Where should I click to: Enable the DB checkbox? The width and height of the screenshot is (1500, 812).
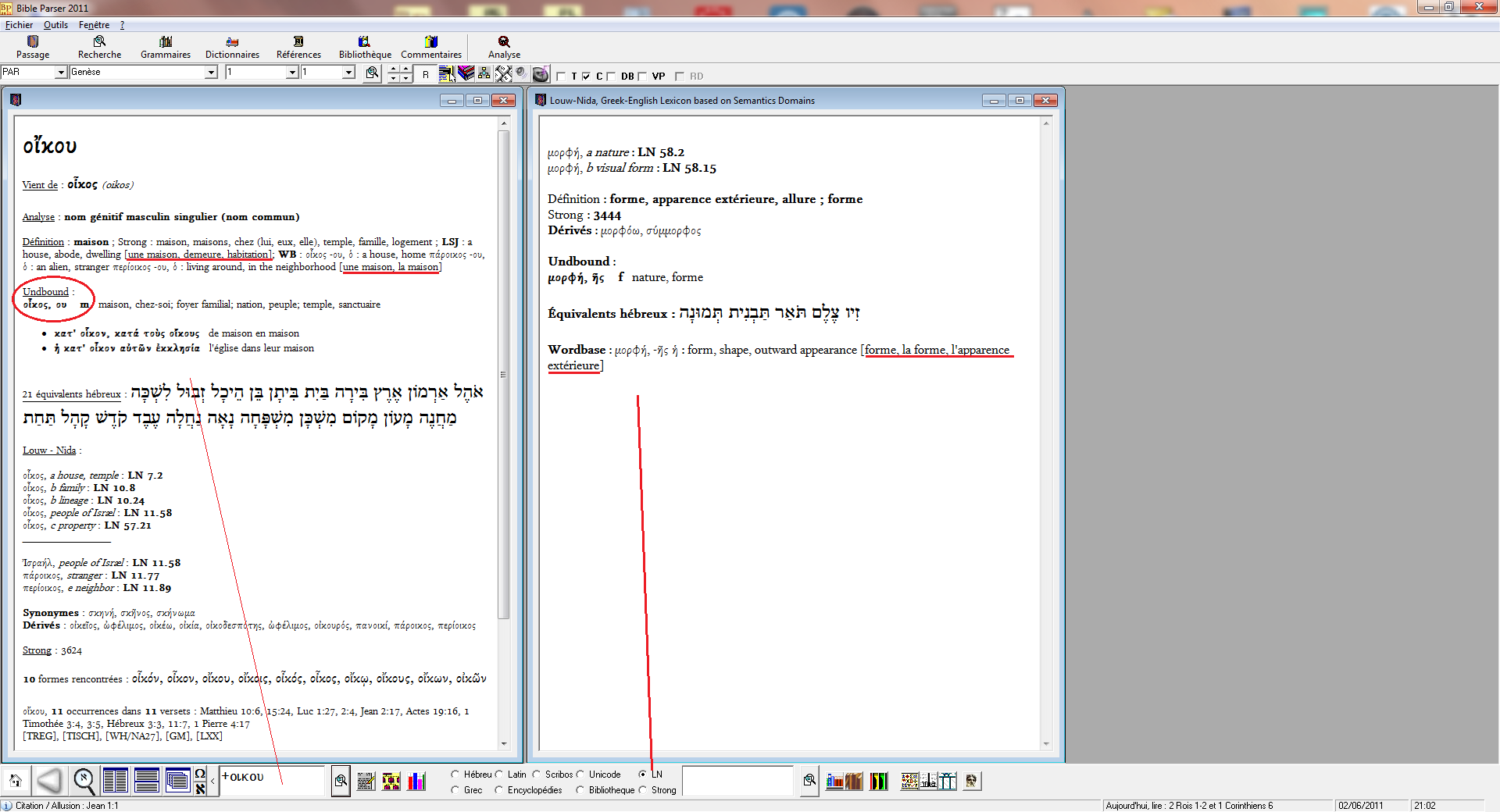pos(611,77)
